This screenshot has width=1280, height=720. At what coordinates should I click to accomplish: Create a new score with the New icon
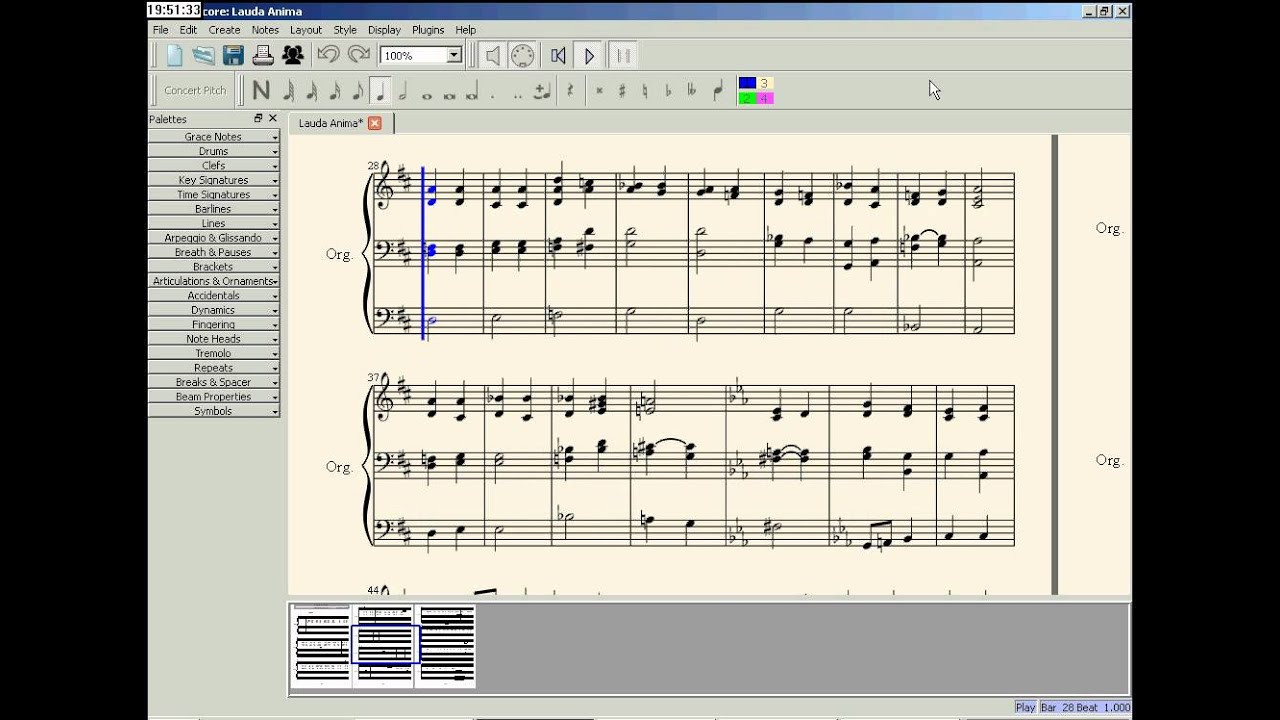[174, 56]
